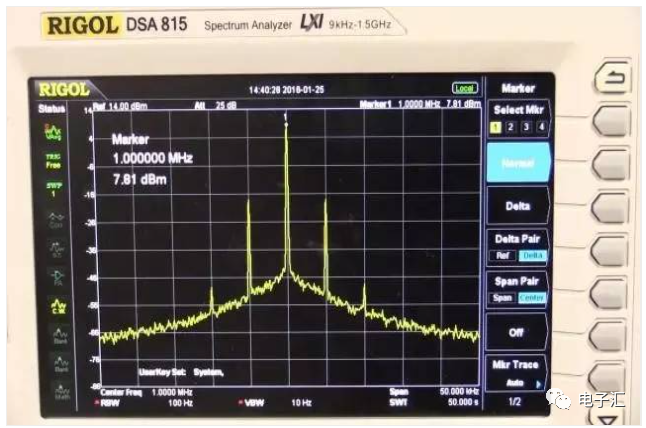Click the physical softkey beside Off
Viewport: 646px width, 428px height.
pos(609,336)
